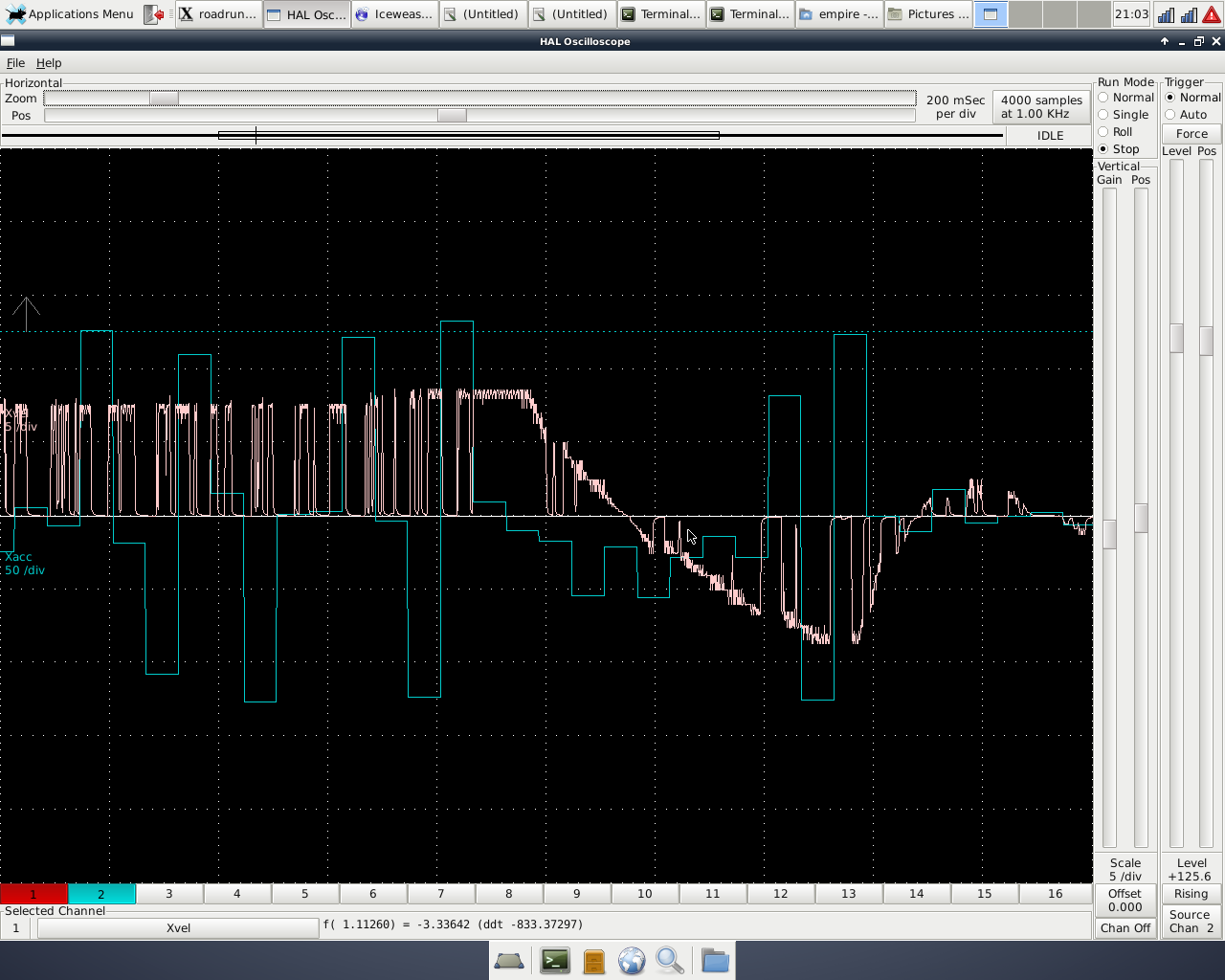The width and height of the screenshot is (1225, 980).
Task: Click the Xacc 50 /div trace label
Action: point(24,564)
